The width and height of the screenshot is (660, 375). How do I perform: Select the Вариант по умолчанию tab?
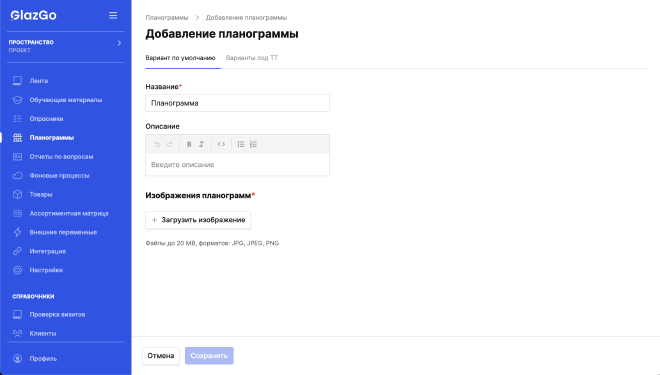click(181, 58)
